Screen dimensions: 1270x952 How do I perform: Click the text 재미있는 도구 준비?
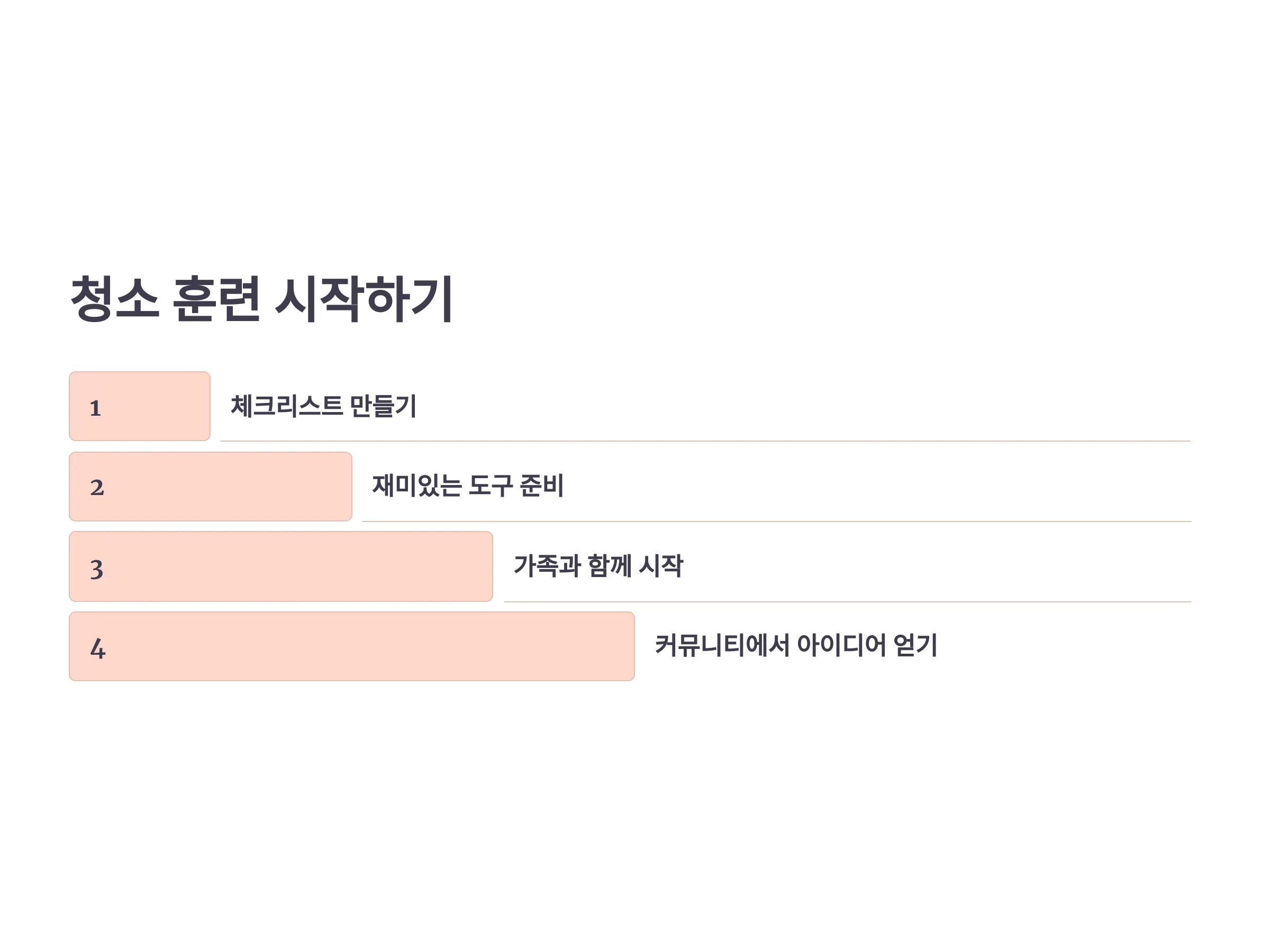pyautogui.click(x=468, y=486)
